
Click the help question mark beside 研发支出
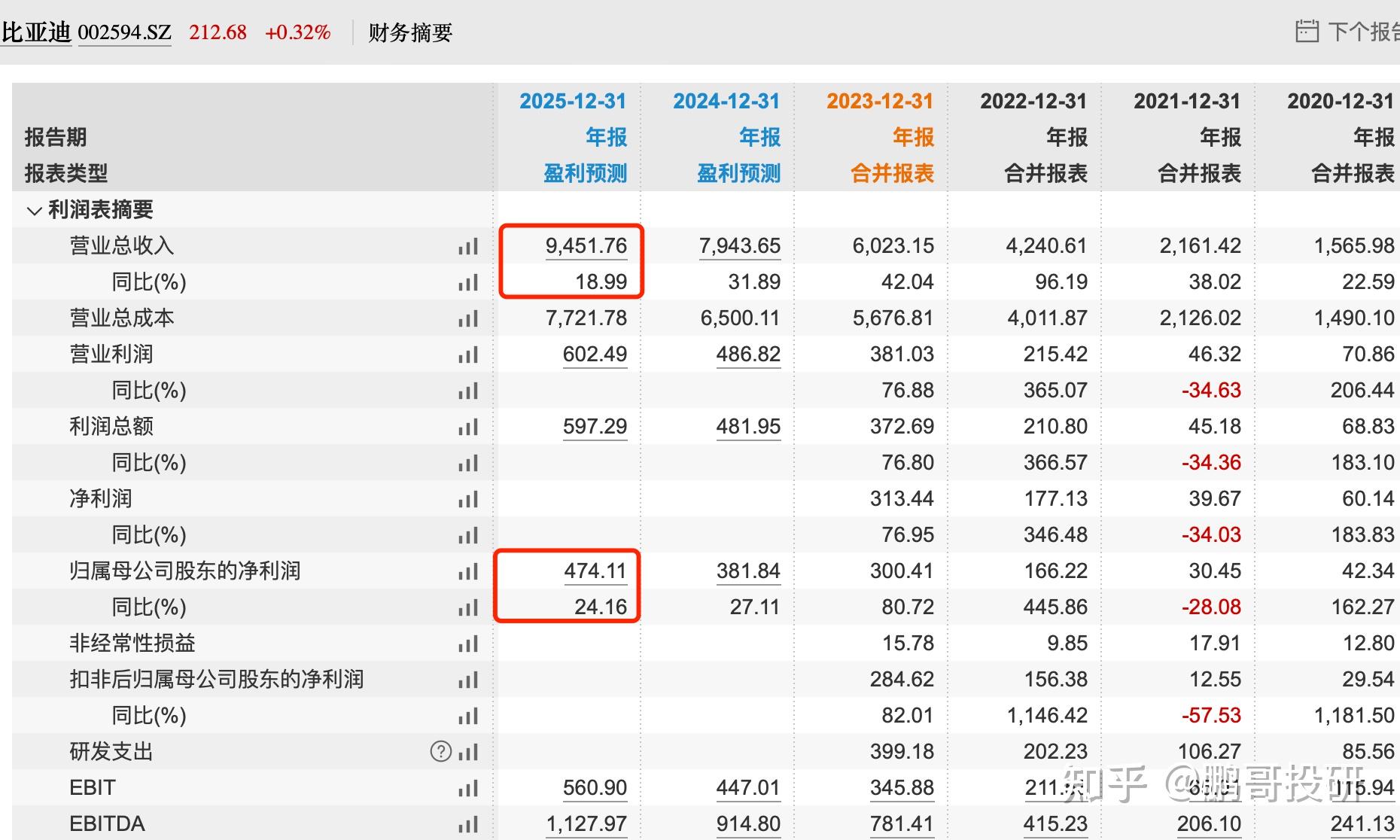coord(441,751)
